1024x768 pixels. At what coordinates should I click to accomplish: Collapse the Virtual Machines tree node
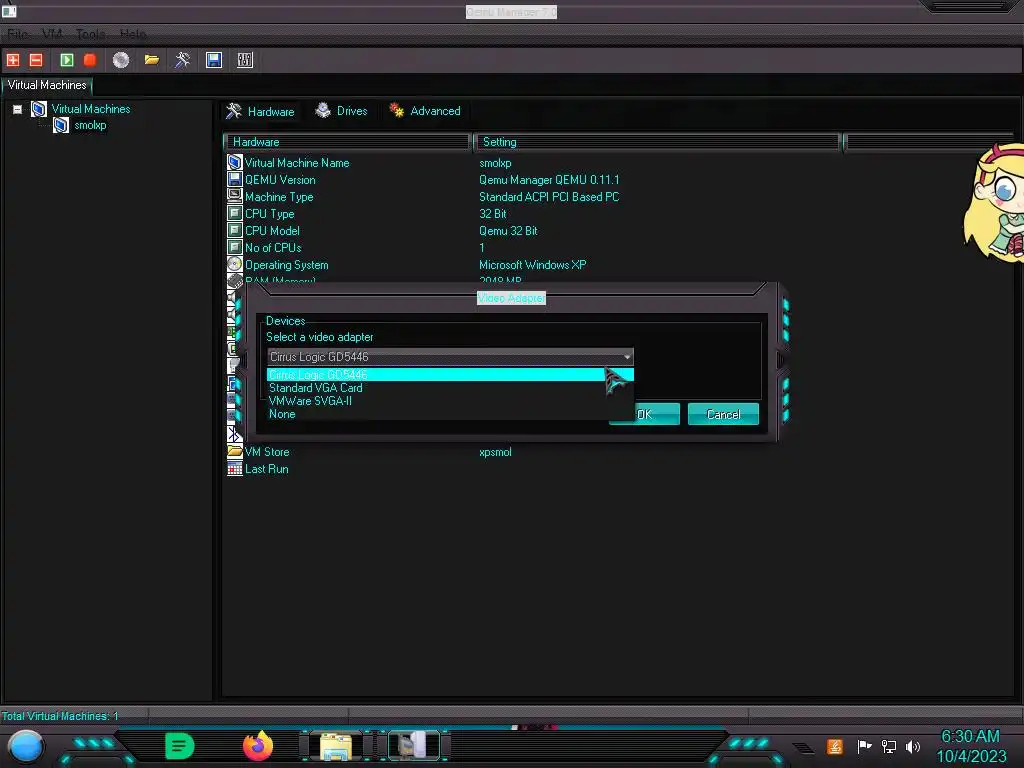tap(18, 109)
